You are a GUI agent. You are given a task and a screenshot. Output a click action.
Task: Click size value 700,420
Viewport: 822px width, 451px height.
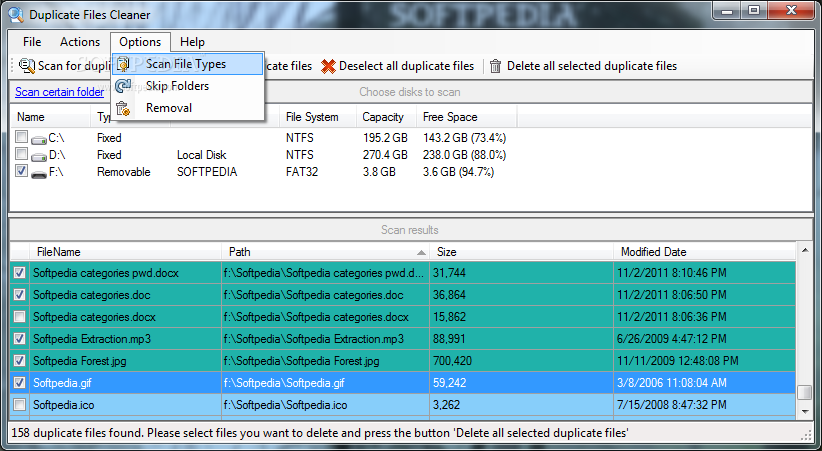pyautogui.click(x=452, y=361)
